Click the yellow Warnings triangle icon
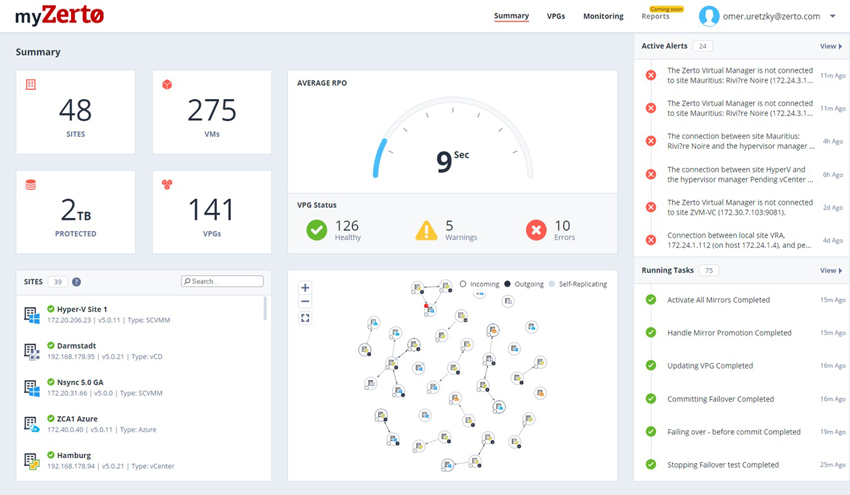The width and height of the screenshot is (850, 495). click(x=426, y=230)
